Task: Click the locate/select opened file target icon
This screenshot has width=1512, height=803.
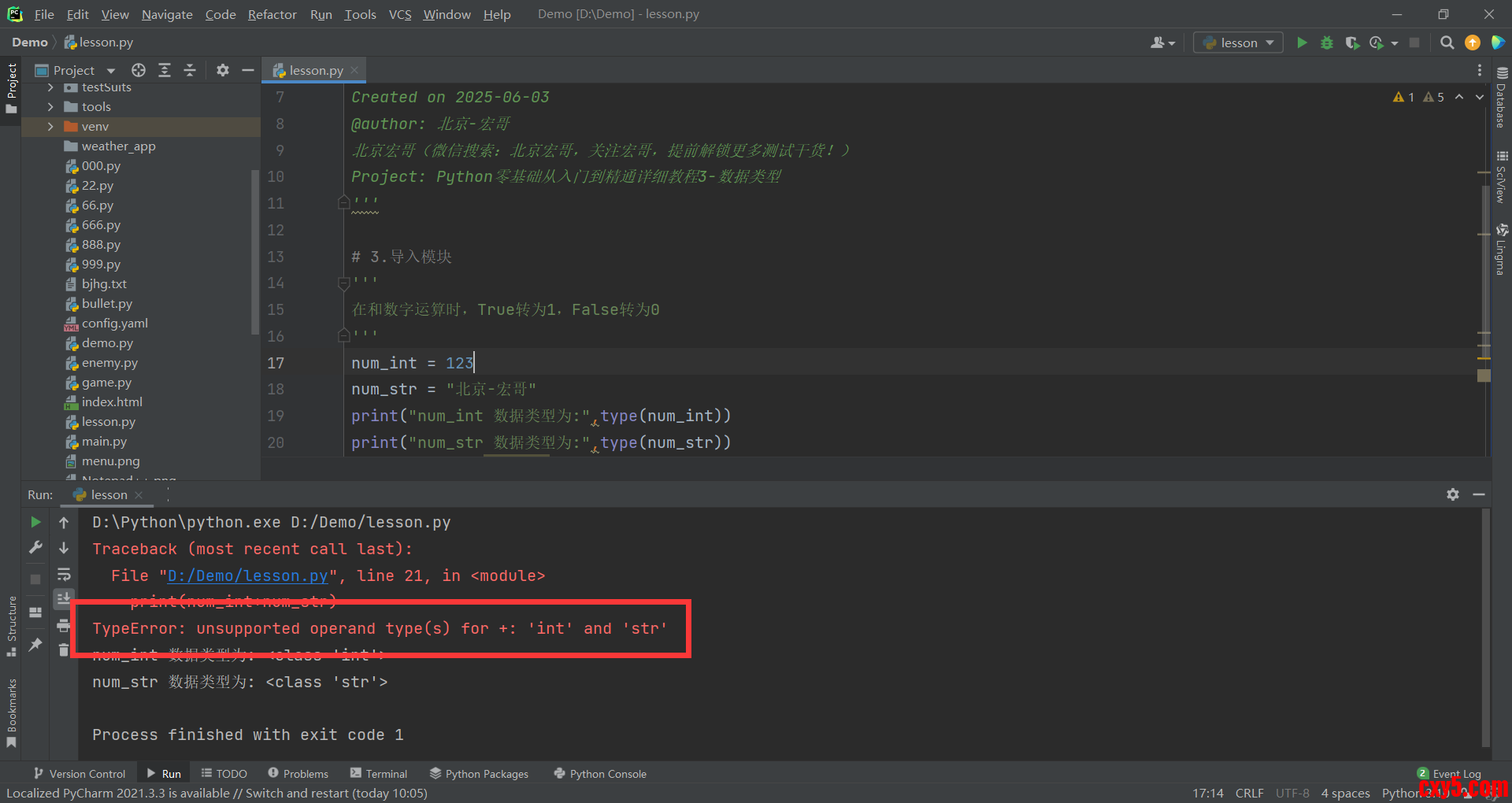Action: coord(139,70)
